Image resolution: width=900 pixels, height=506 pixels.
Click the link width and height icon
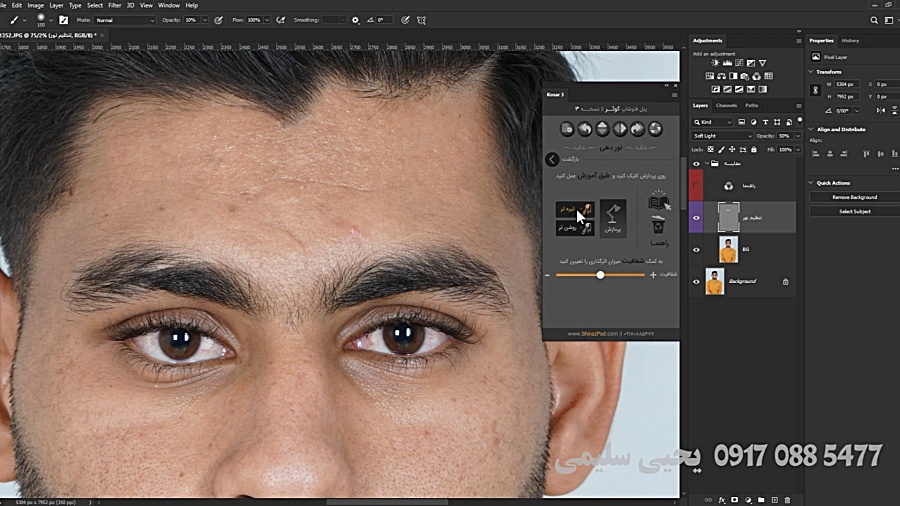pyautogui.click(x=816, y=90)
